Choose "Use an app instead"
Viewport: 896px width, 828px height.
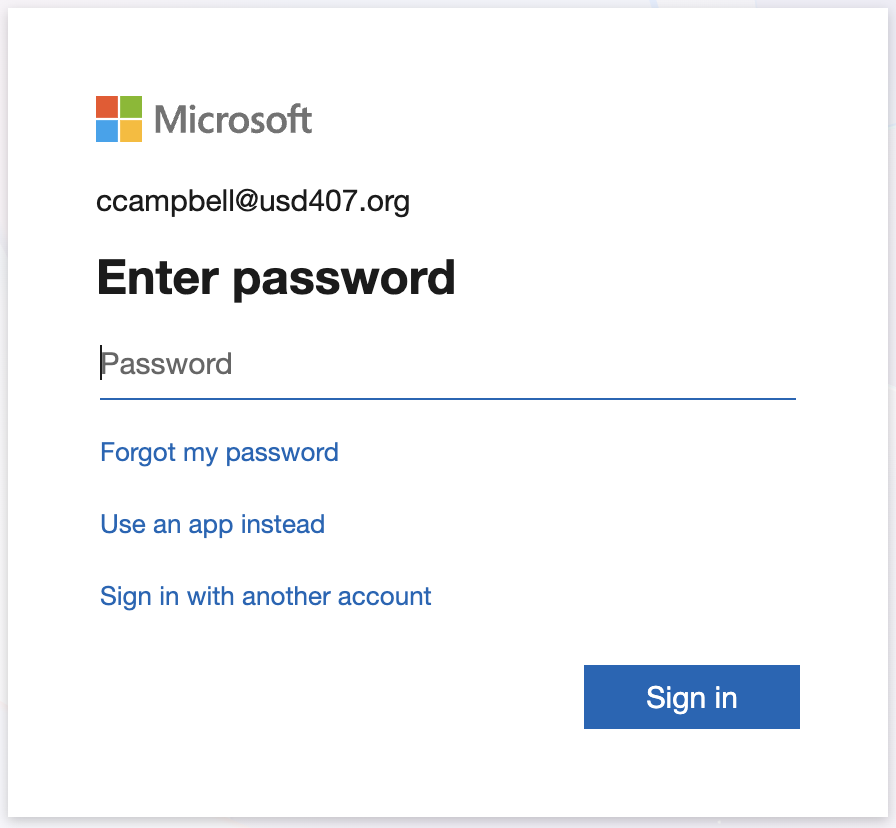(x=212, y=524)
